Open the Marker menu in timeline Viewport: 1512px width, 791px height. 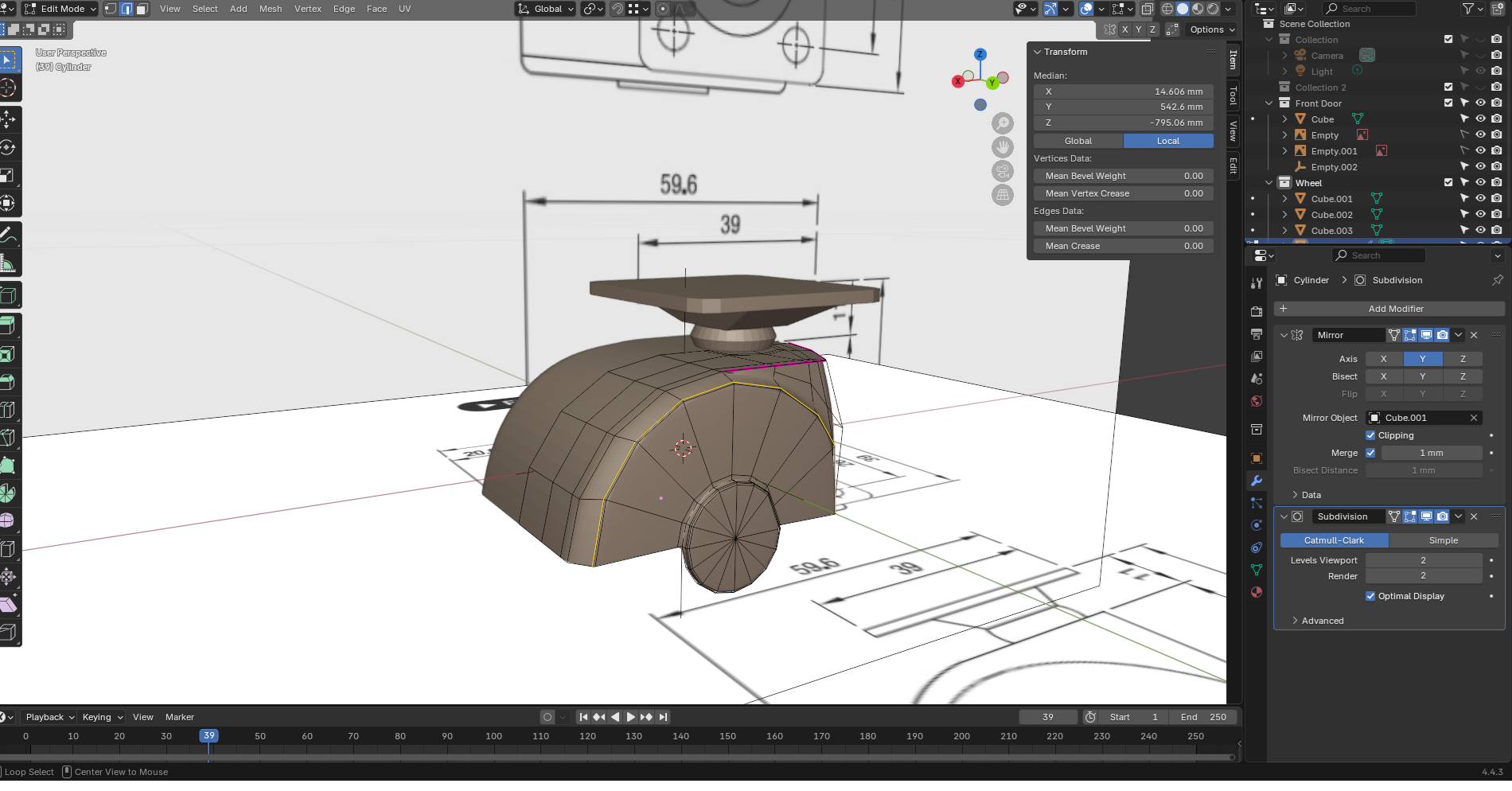tap(180, 717)
